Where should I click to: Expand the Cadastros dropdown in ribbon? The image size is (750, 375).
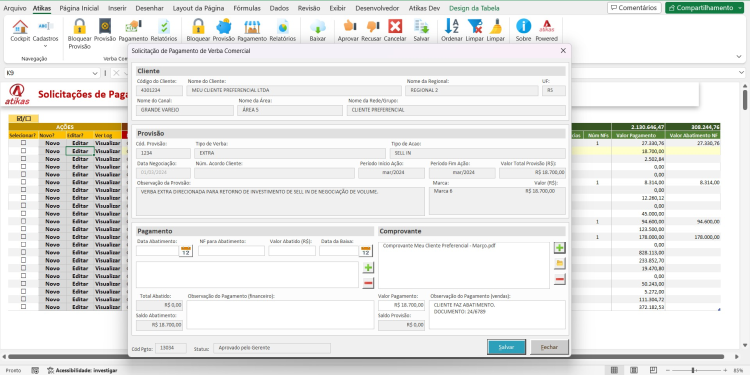(x=45, y=46)
